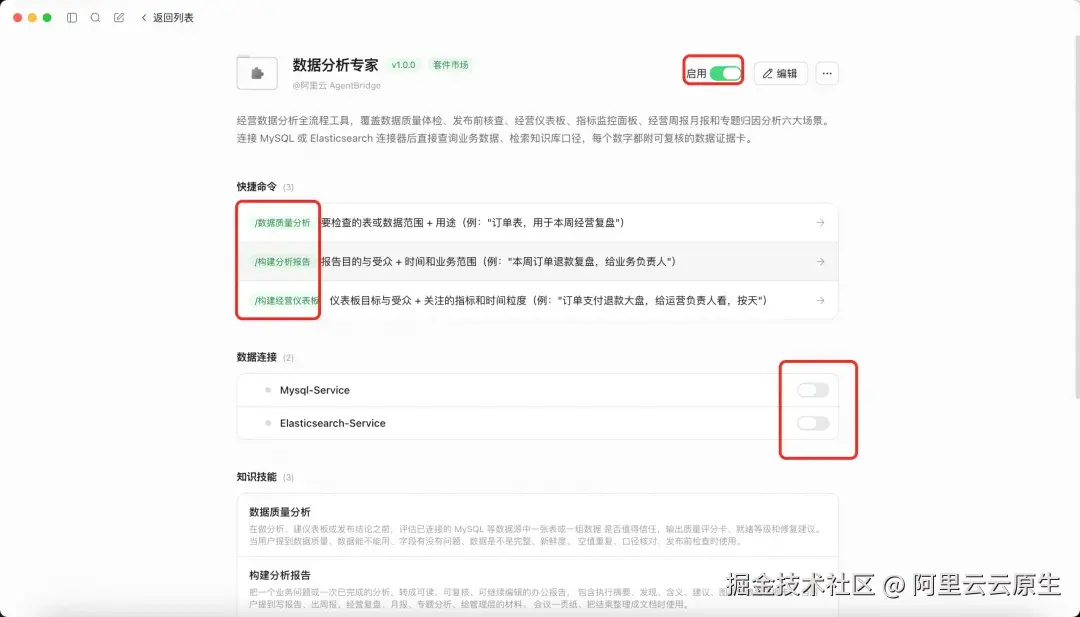Click the 套件市场 tag

(x=450, y=65)
